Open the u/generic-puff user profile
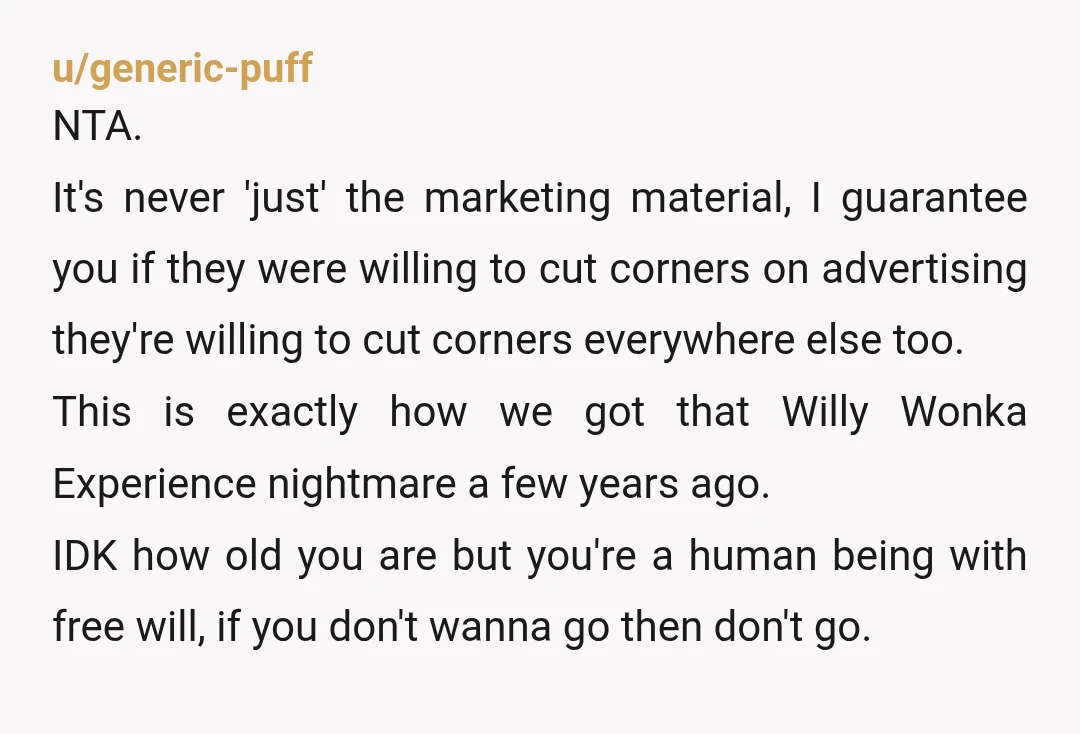 183,69
